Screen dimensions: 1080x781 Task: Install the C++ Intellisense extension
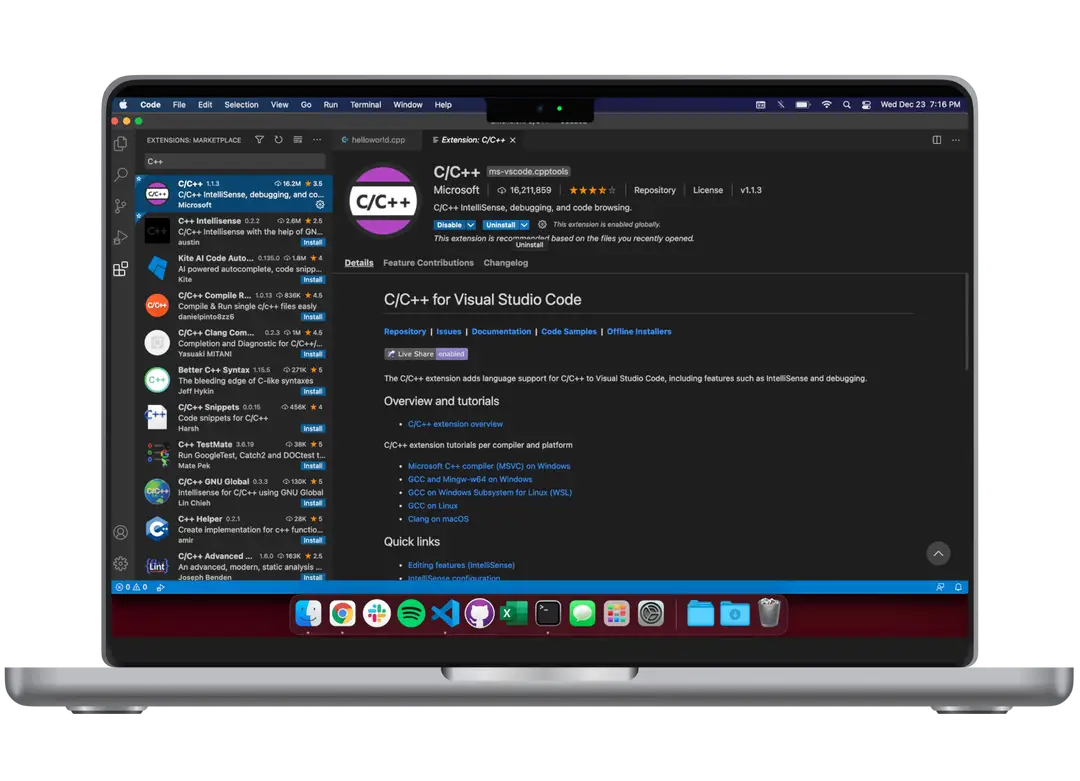tap(313, 242)
